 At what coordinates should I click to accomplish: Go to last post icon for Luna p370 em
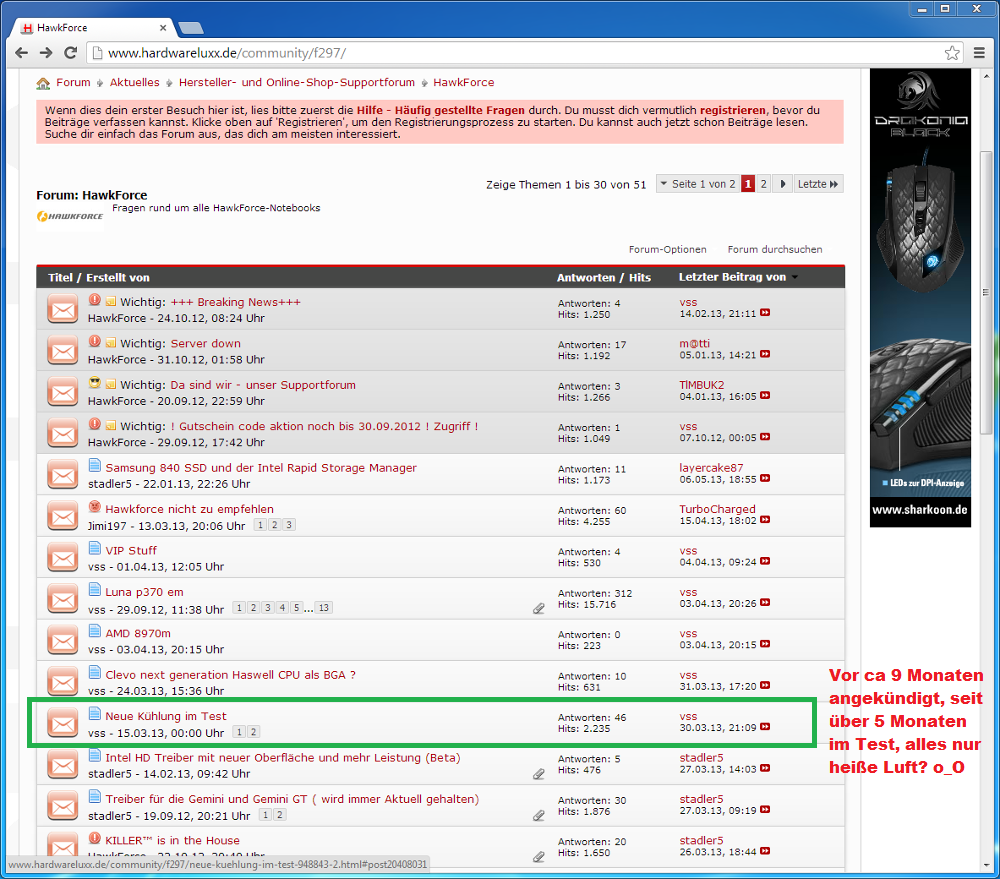pyautogui.click(x=765, y=603)
